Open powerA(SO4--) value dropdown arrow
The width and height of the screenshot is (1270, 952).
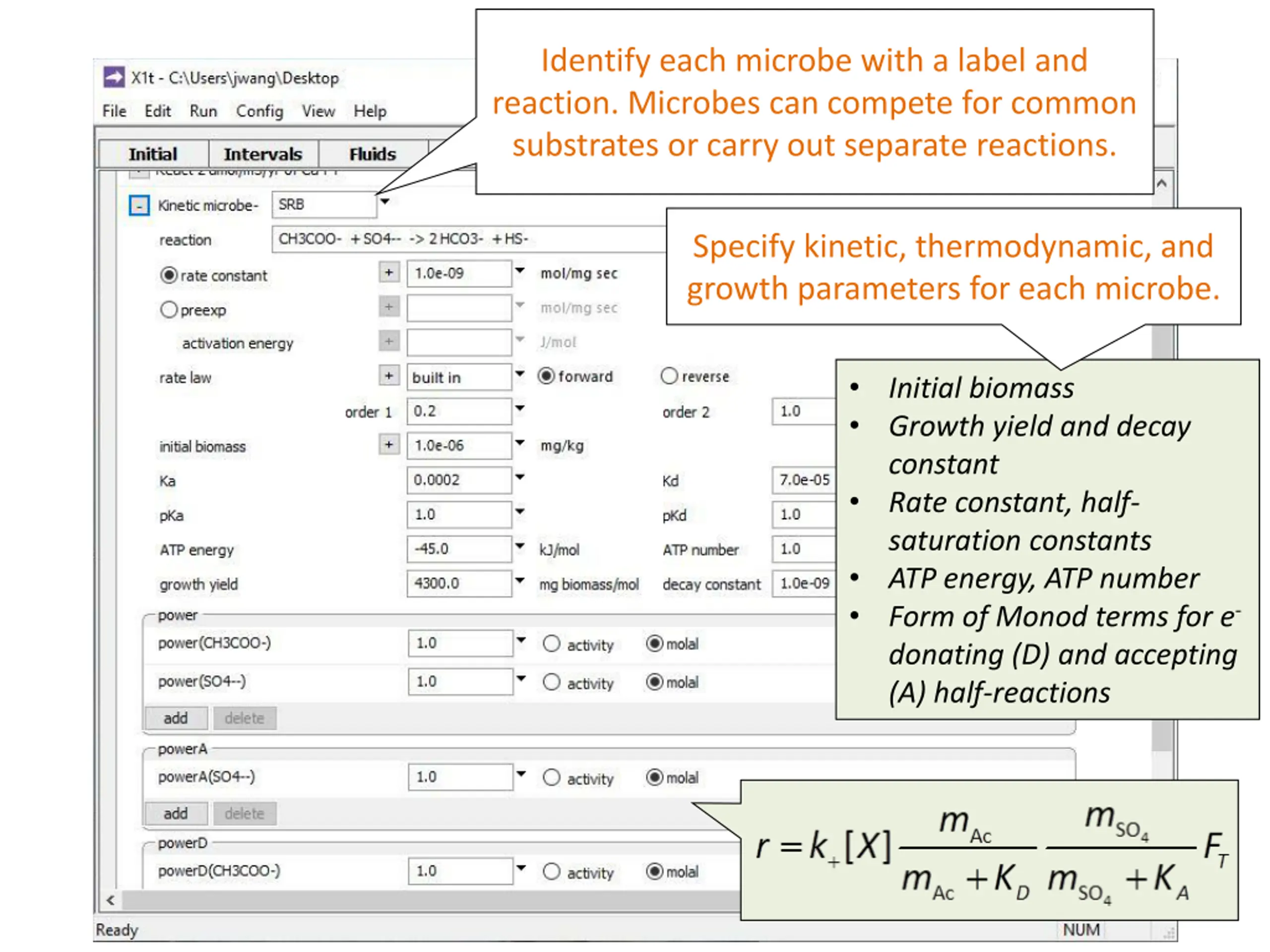pos(521,773)
